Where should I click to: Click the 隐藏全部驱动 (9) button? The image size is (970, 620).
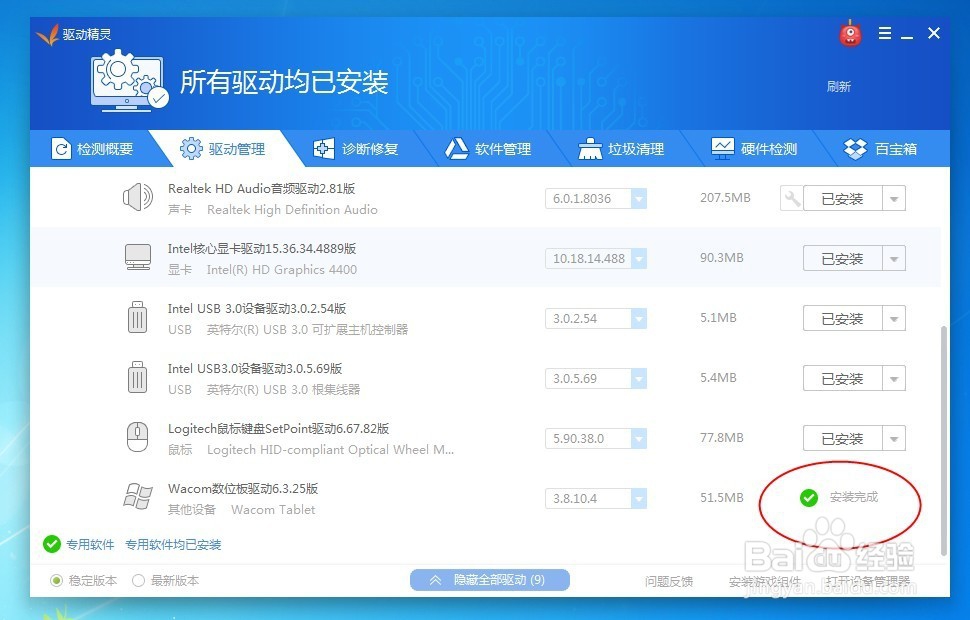[489, 580]
